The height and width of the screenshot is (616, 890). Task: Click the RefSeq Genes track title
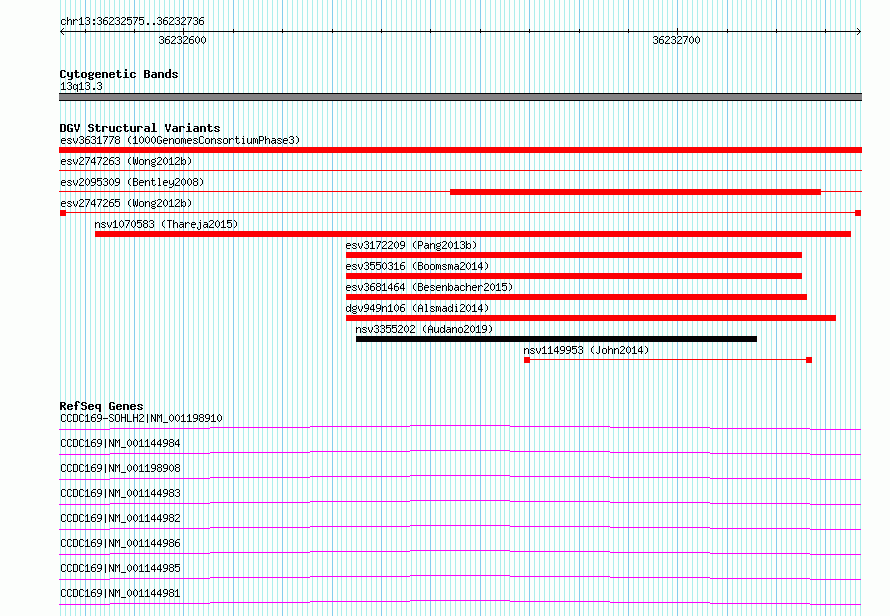coord(101,406)
